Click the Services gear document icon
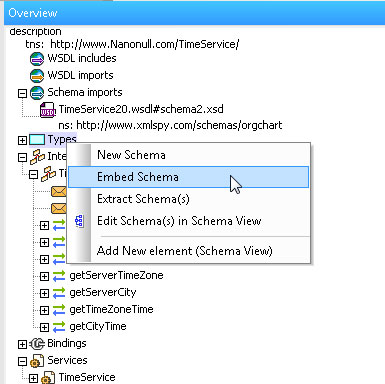This screenshot has width=385, height=384. [37, 361]
